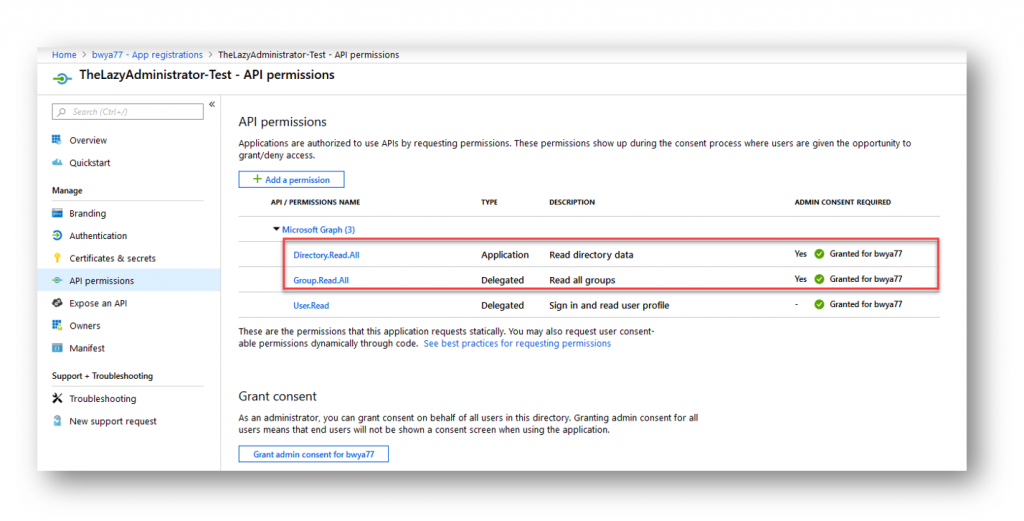Click green check icon for Directory.Read.All

tap(819, 254)
